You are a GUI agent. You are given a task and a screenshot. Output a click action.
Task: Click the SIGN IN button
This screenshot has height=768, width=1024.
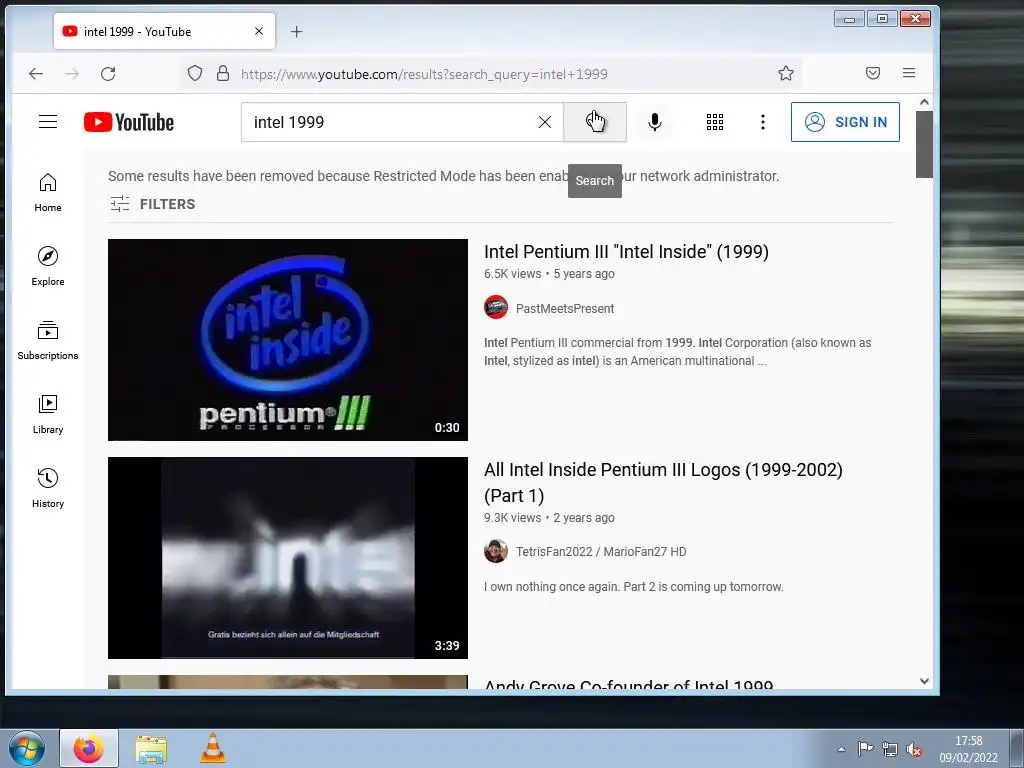pos(845,122)
